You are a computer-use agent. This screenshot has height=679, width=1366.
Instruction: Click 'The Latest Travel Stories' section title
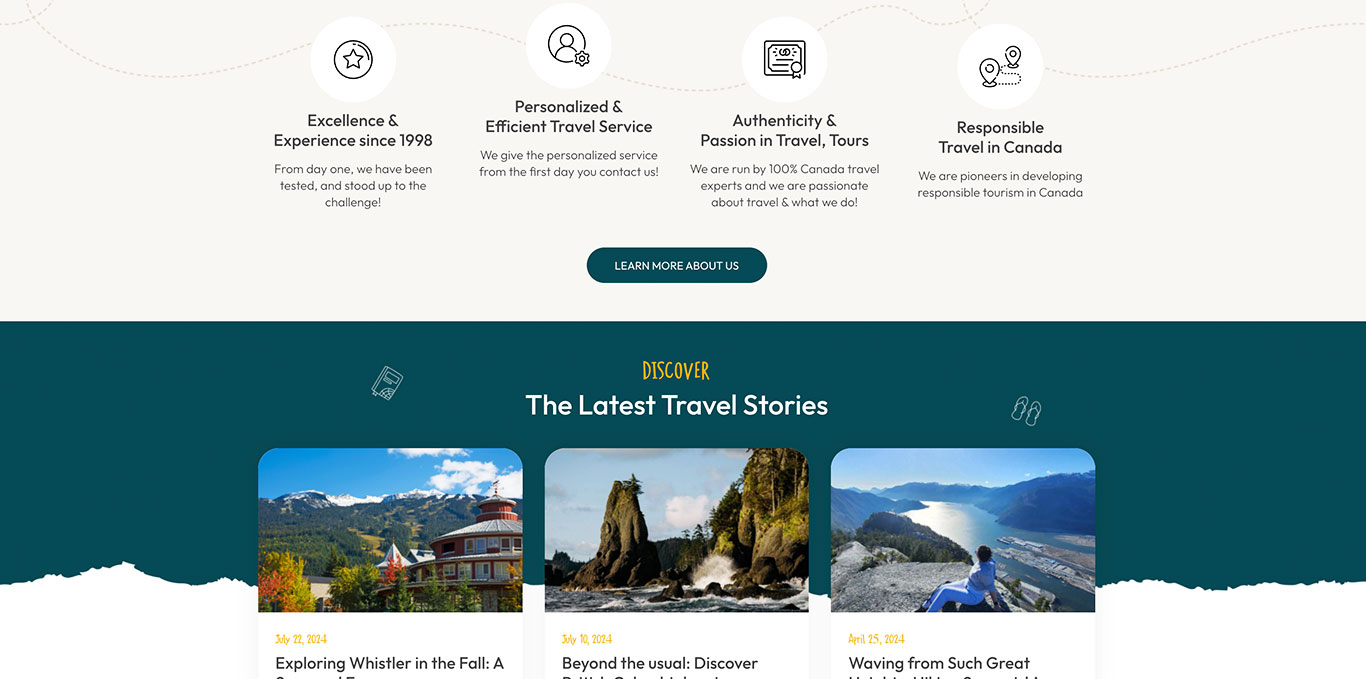(677, 405)
